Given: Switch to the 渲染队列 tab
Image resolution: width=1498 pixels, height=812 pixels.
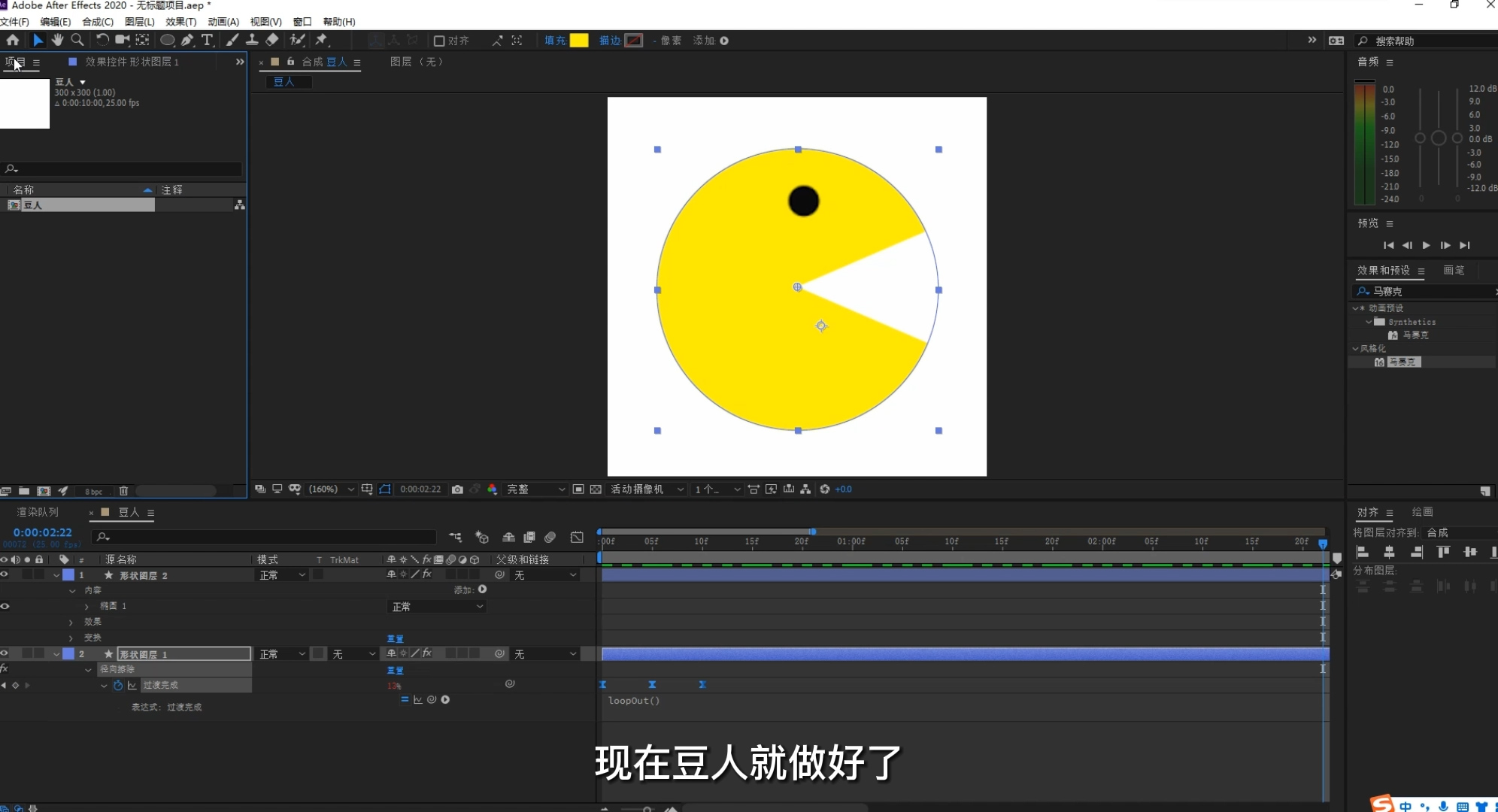Looking at the screenshot, I should 38,512.
